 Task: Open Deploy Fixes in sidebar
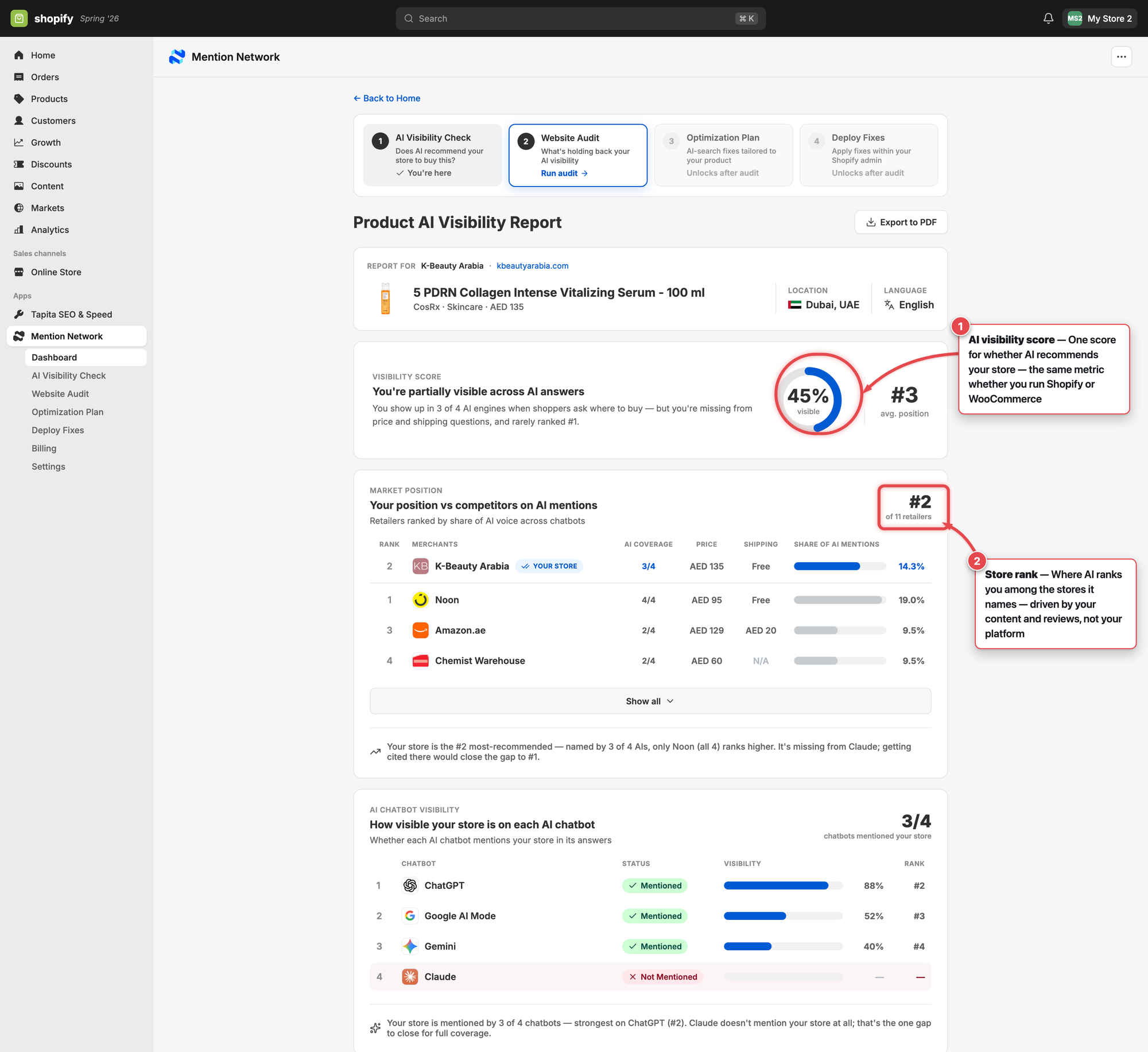tap(58, 430)
